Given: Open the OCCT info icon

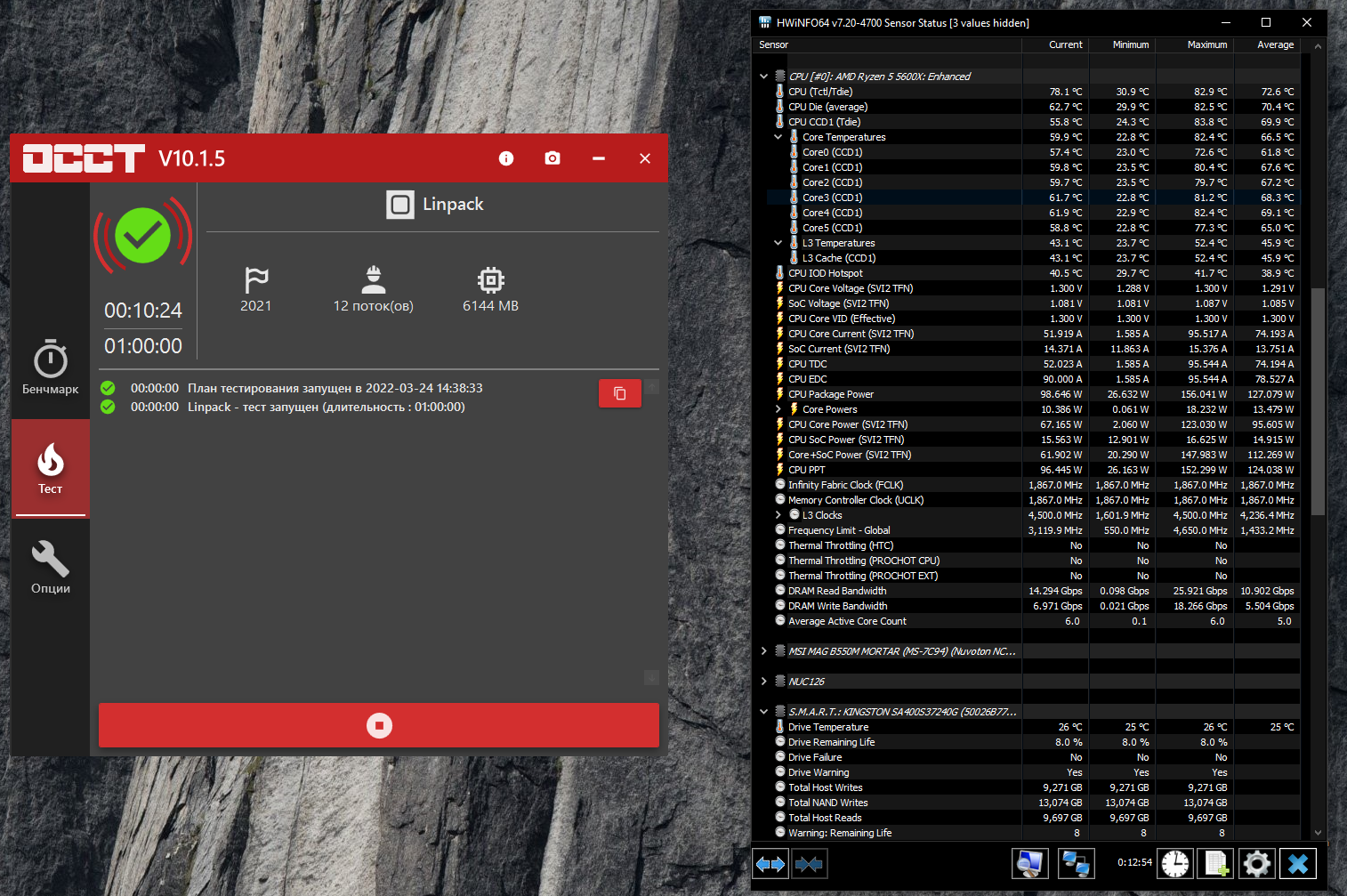Looking at the screenshot, I should click(x=506, y=158).
